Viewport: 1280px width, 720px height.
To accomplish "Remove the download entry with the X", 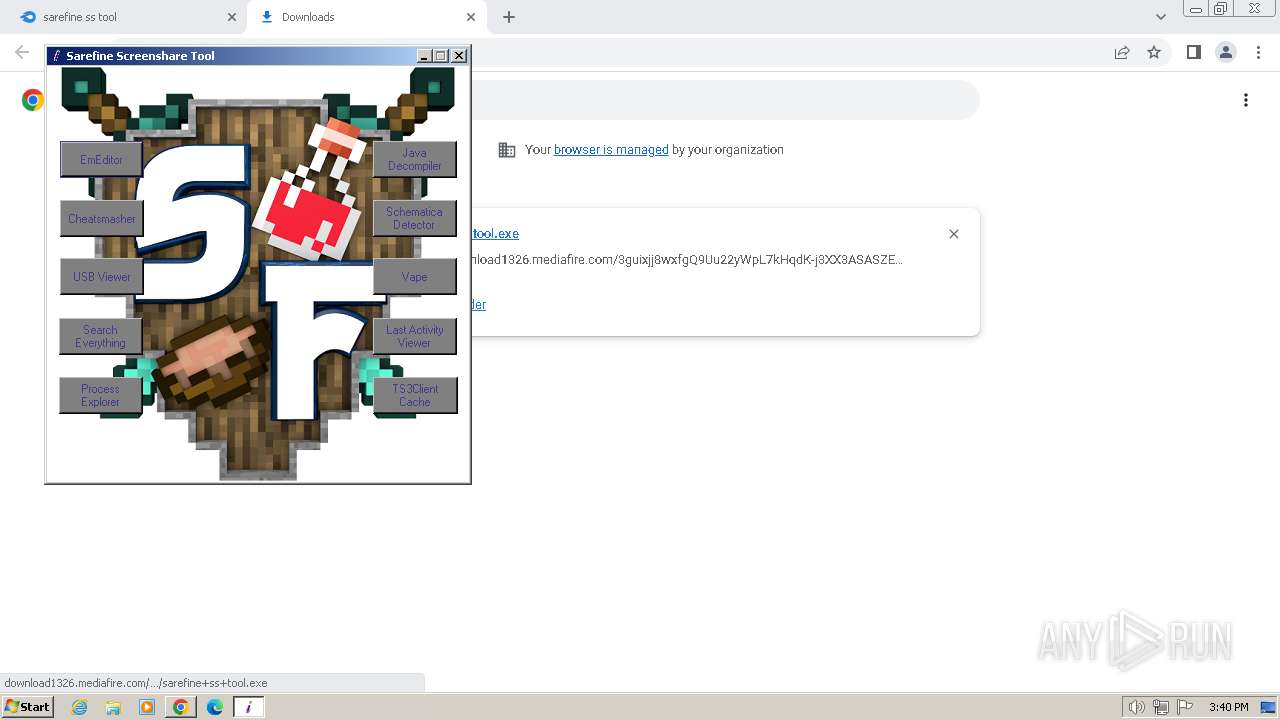I will click(x=954, y=234).
